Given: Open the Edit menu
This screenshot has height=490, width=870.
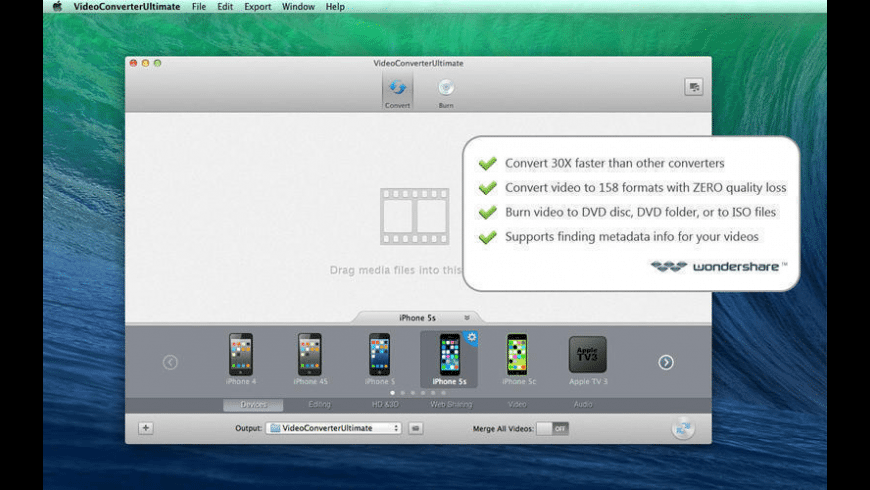Looking at the screenshot, I should (x=225, y=7).
